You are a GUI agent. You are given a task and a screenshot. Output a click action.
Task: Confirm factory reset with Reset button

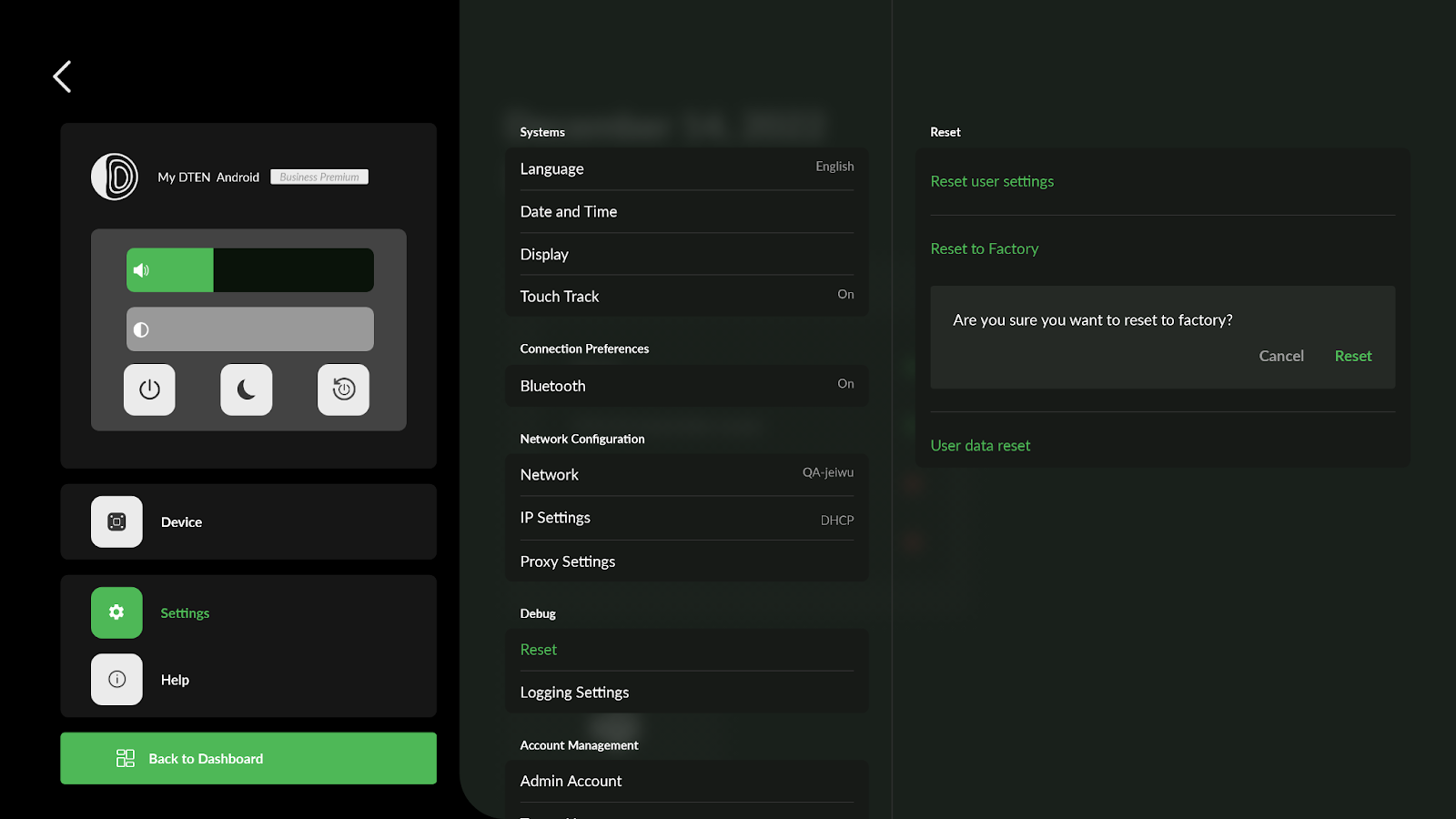[x=1353, y=356]
